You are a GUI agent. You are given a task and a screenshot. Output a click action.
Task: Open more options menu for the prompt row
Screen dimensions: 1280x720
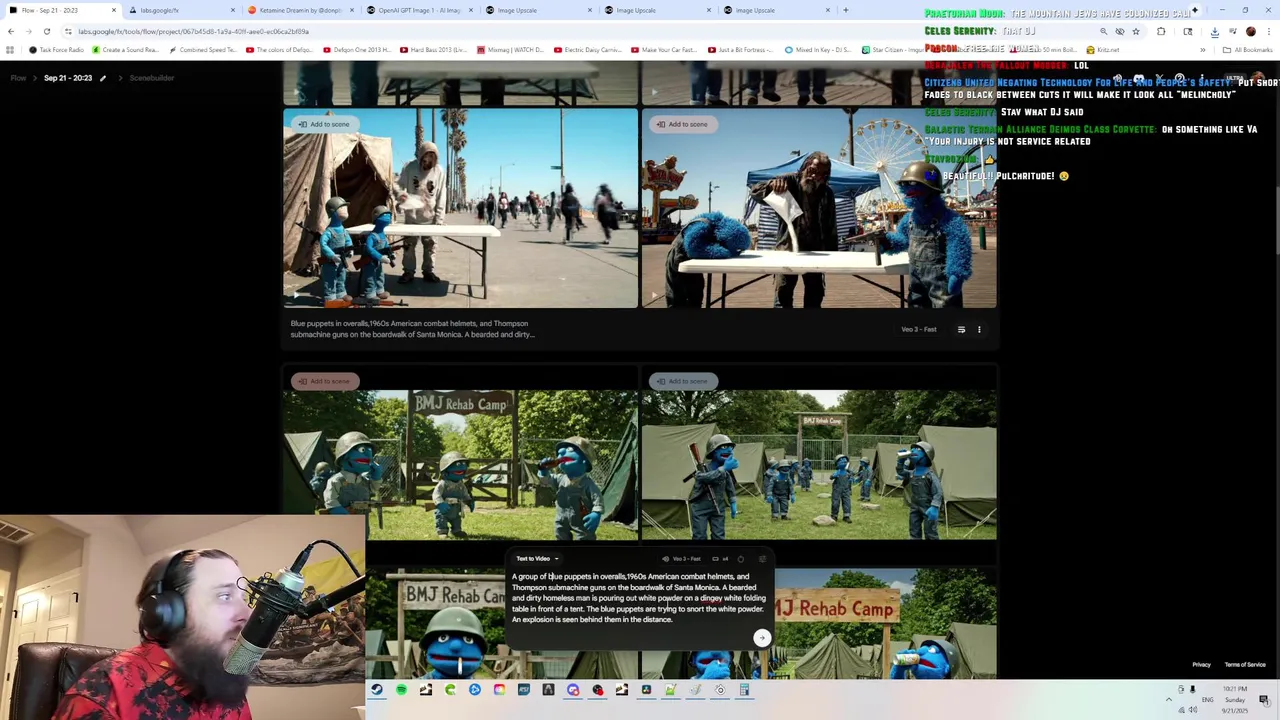(979, 329)
